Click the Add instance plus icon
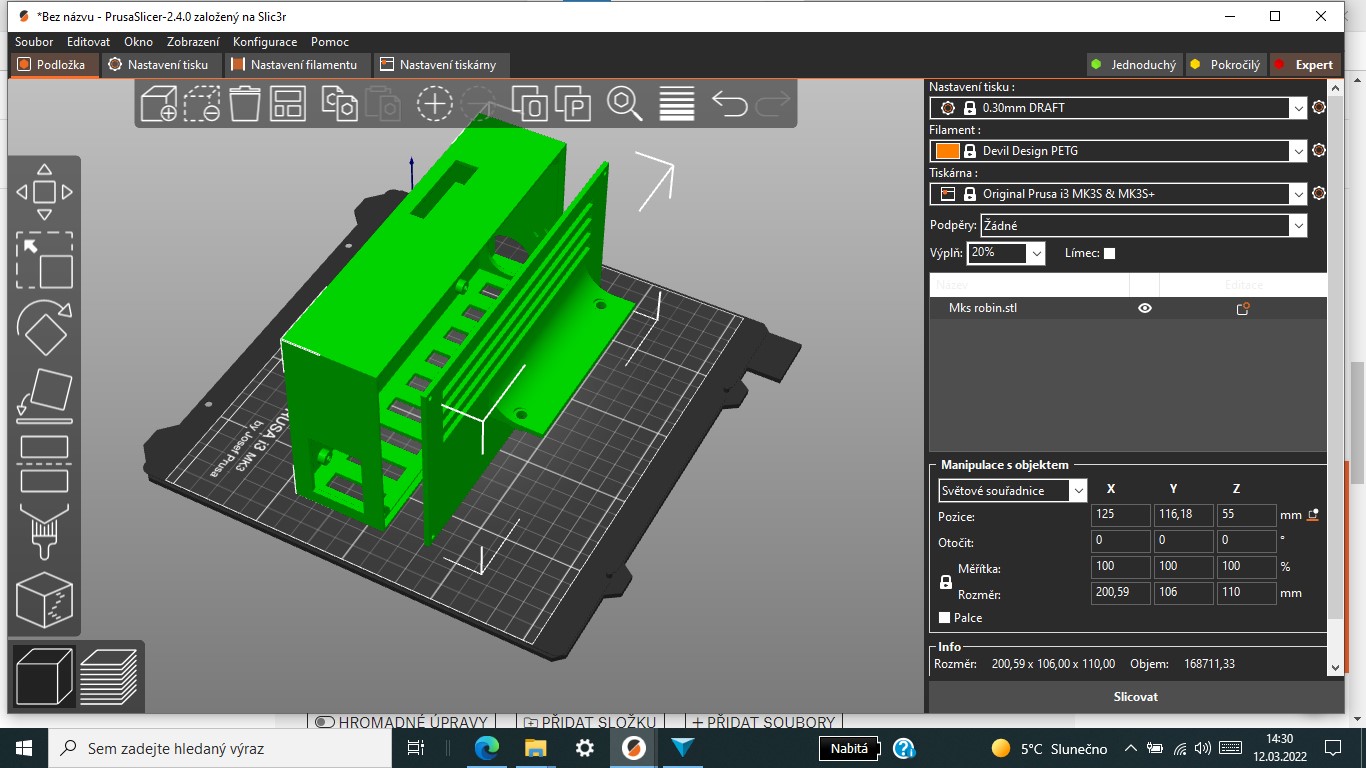This screenshot has width=1366, height=768. click(435, 103)
